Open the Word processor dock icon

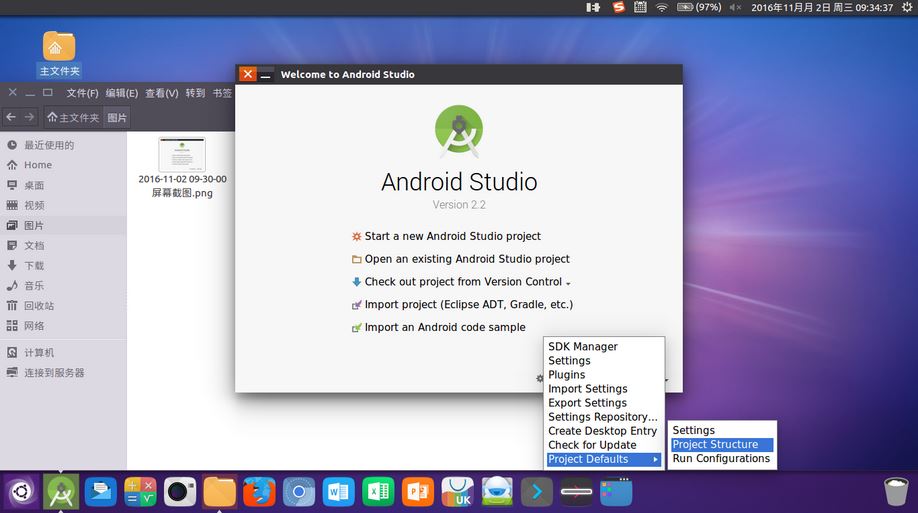pos(338,492)
